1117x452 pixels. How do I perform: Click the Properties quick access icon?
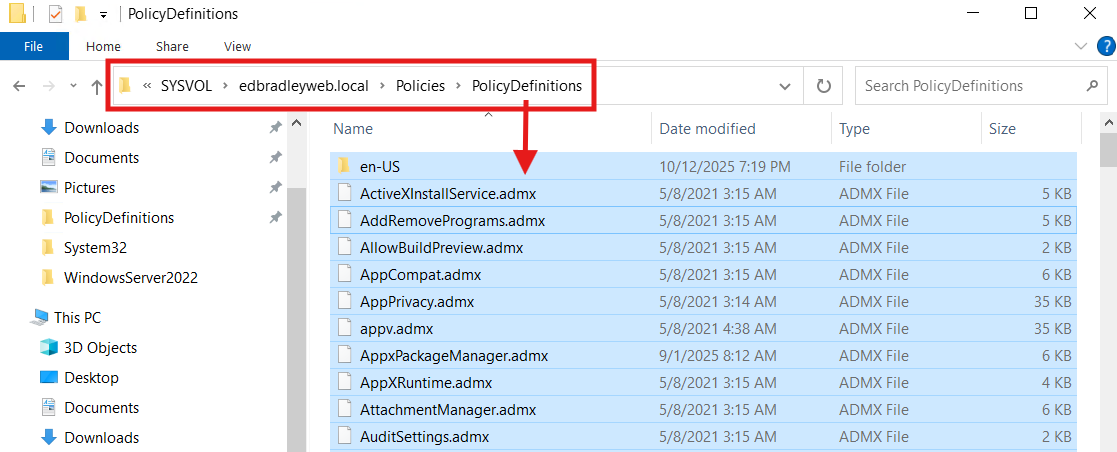tap(55, 14)
